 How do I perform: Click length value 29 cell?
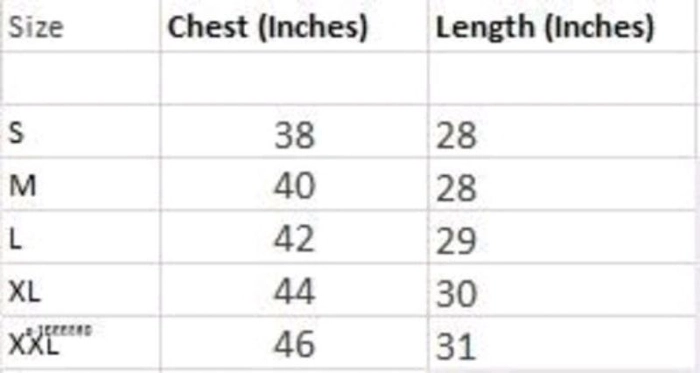coord(562,237)
